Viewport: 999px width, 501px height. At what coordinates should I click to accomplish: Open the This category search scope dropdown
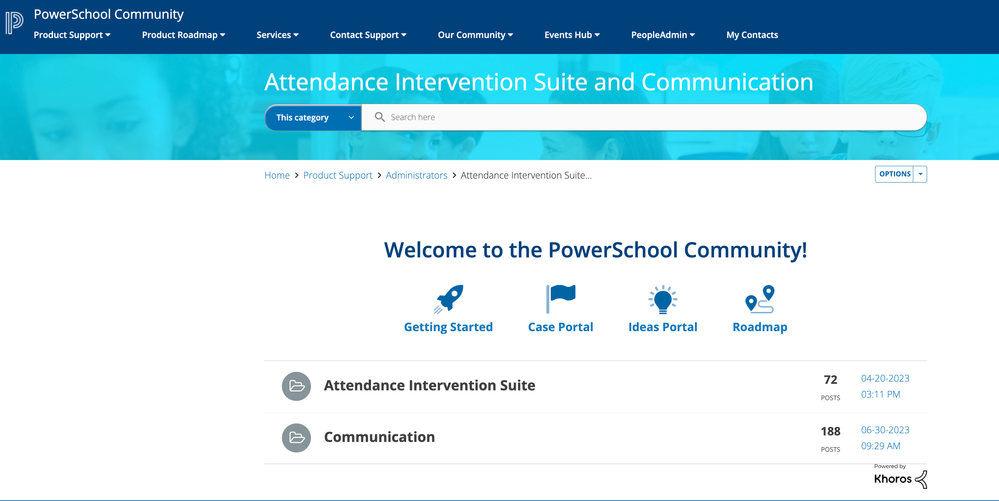(313, 117)
